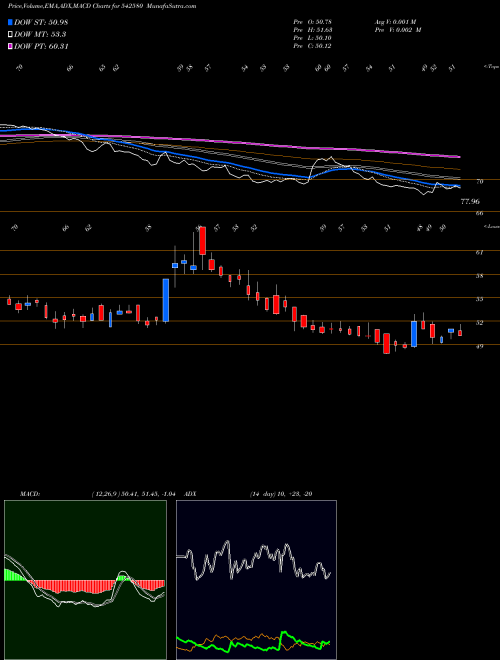
Task: Click the '61' price axis label
Action: tap(480, 253)
